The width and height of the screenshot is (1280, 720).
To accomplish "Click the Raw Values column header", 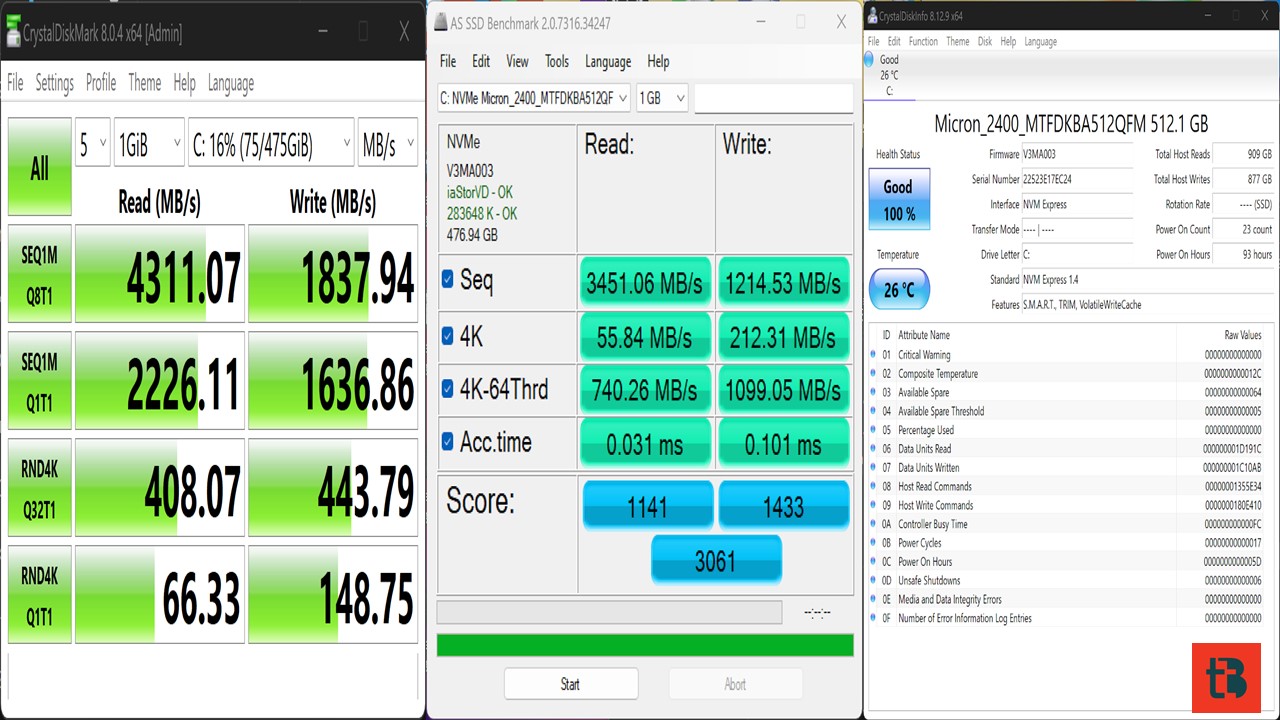I will coord(1243,335).
